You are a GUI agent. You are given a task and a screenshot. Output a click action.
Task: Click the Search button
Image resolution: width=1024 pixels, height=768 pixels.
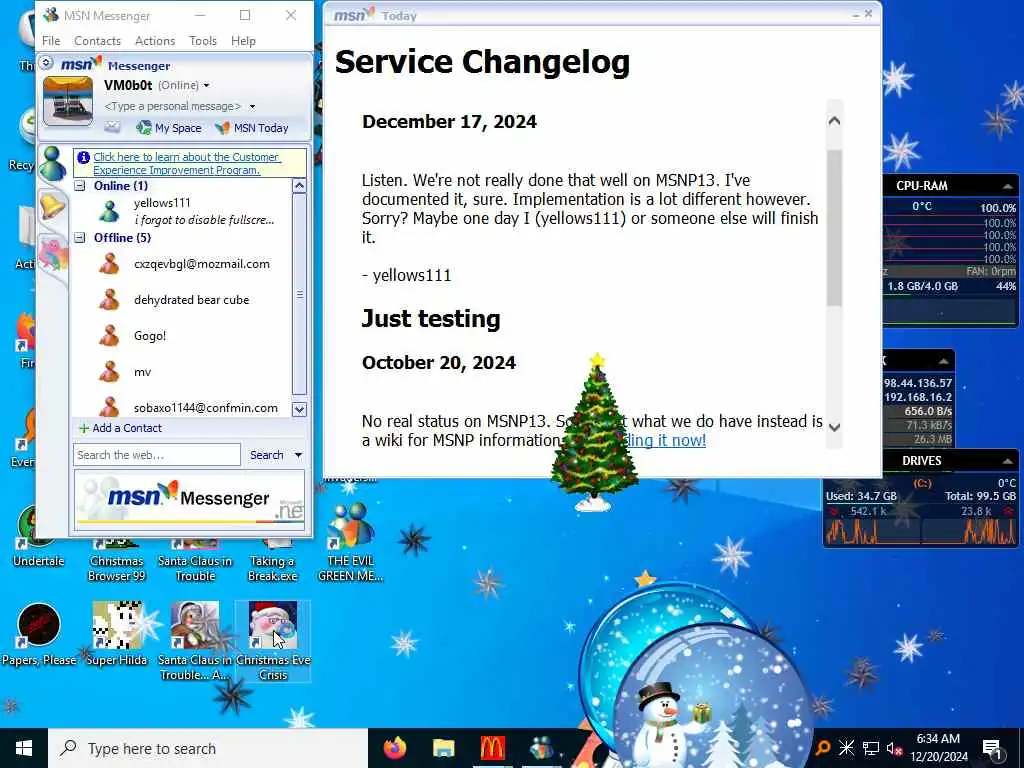pos(266,455)
